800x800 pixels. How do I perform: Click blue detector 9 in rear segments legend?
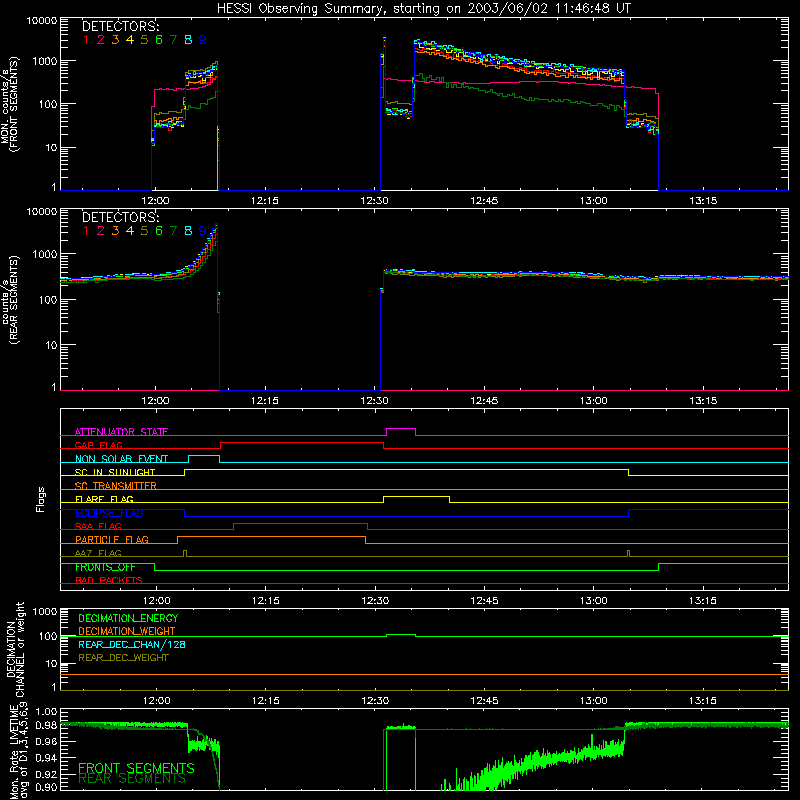pyautogui.click(x=203, y=231)
